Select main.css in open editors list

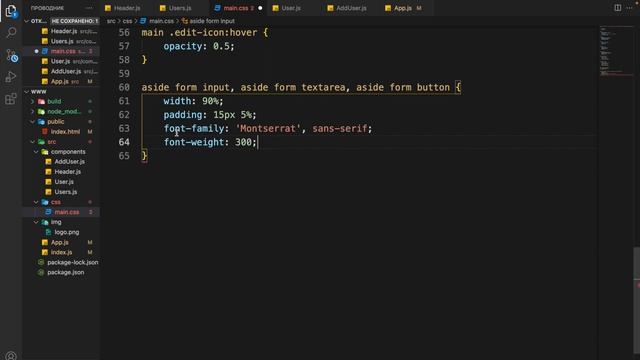coord(61,51)
